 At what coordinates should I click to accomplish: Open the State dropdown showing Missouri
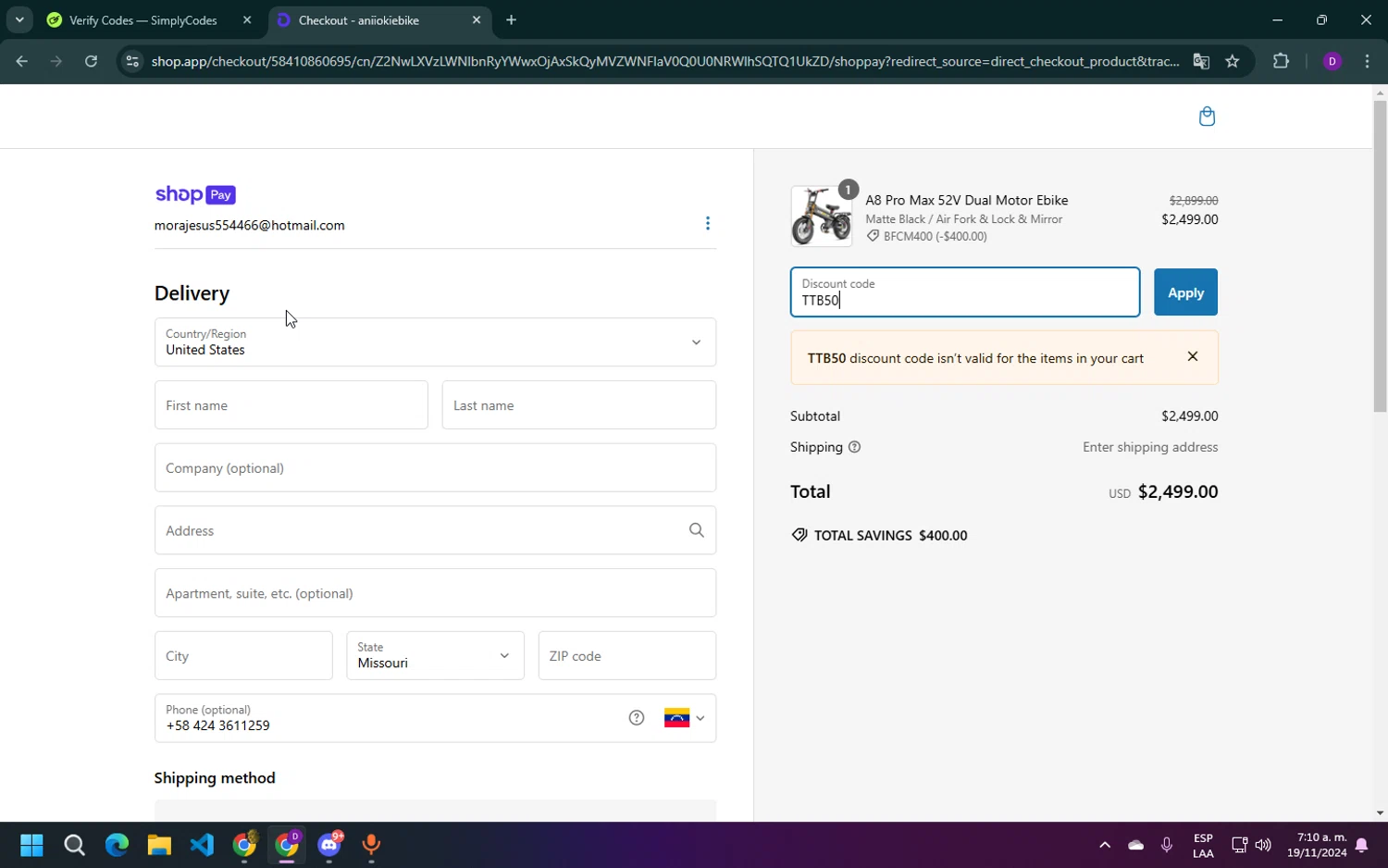click(x=435, y=655)
